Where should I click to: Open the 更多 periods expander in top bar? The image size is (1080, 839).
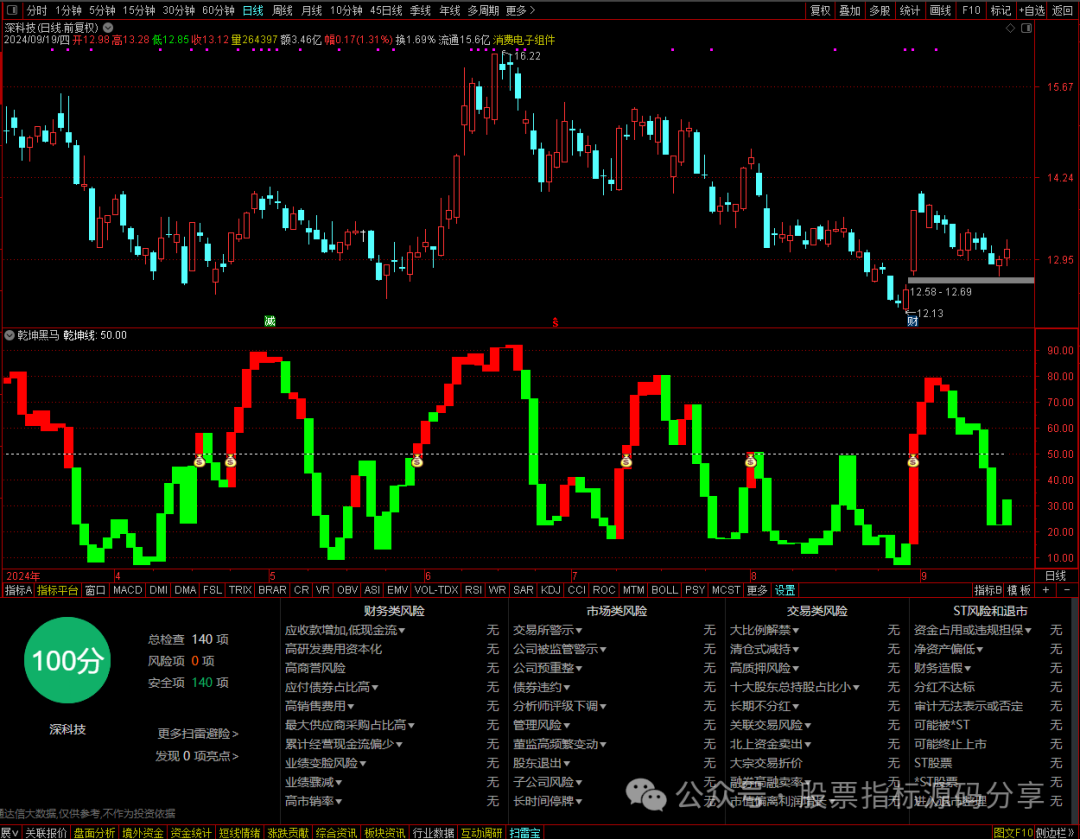coord(519,10)
